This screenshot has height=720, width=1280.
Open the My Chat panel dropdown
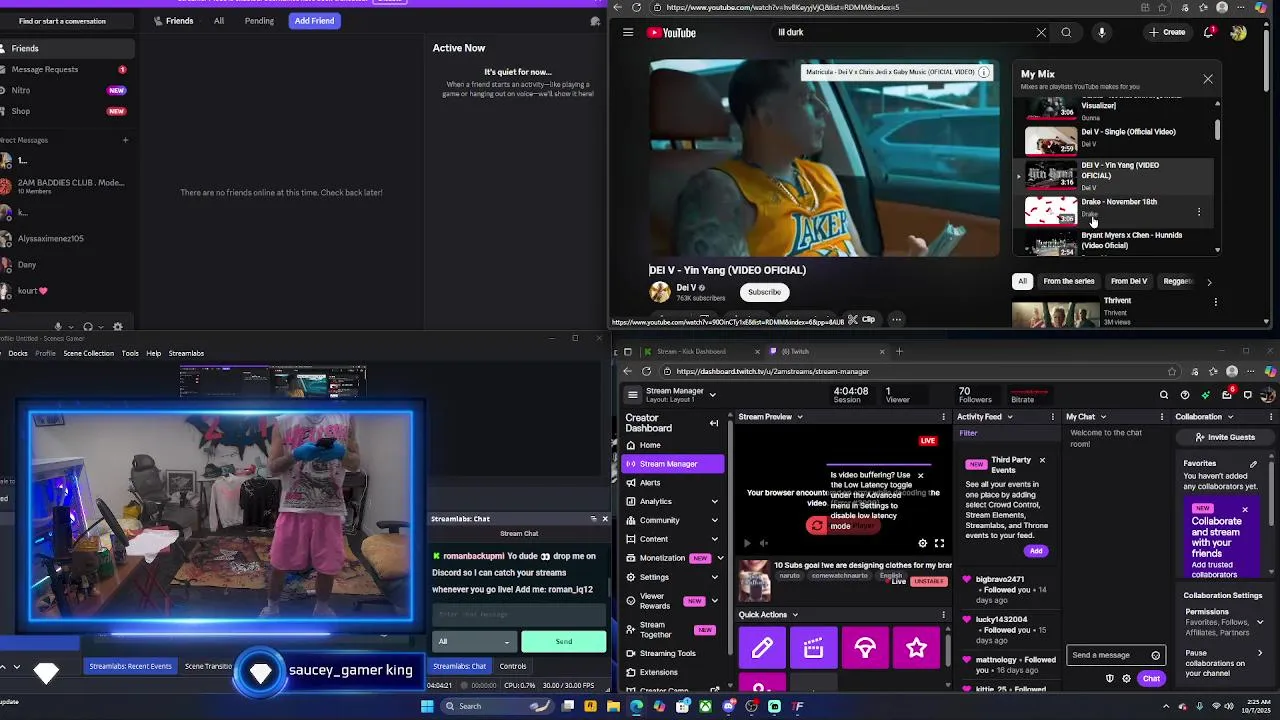1103,417
